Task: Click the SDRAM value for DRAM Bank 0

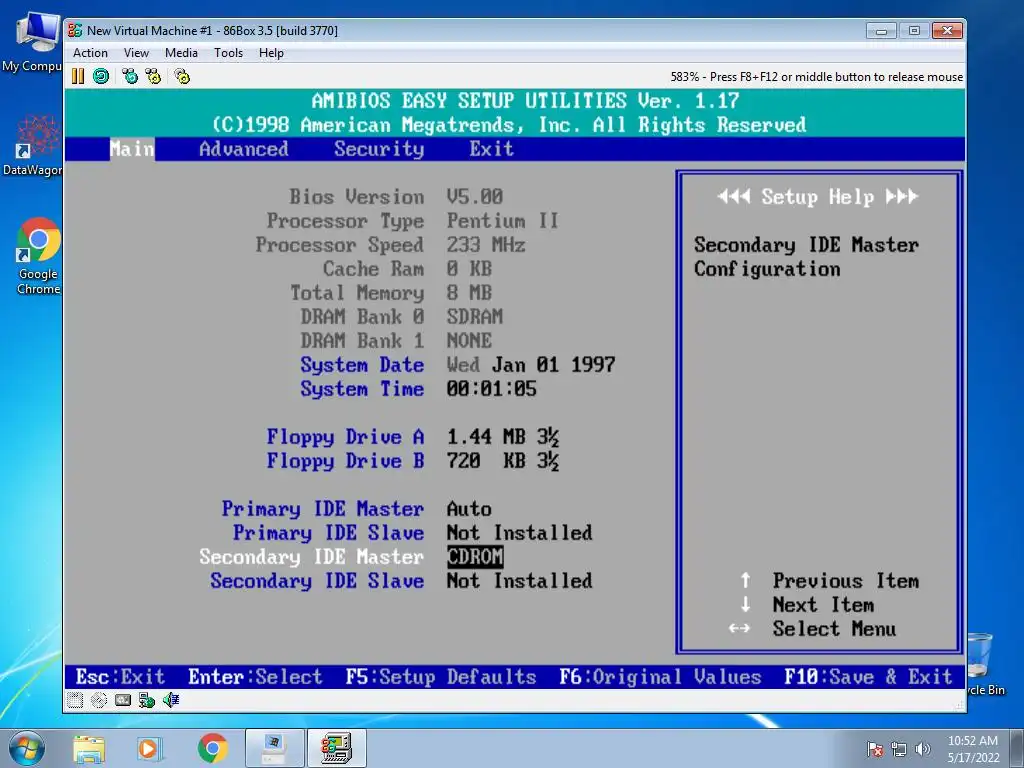Action: [475, 317]
